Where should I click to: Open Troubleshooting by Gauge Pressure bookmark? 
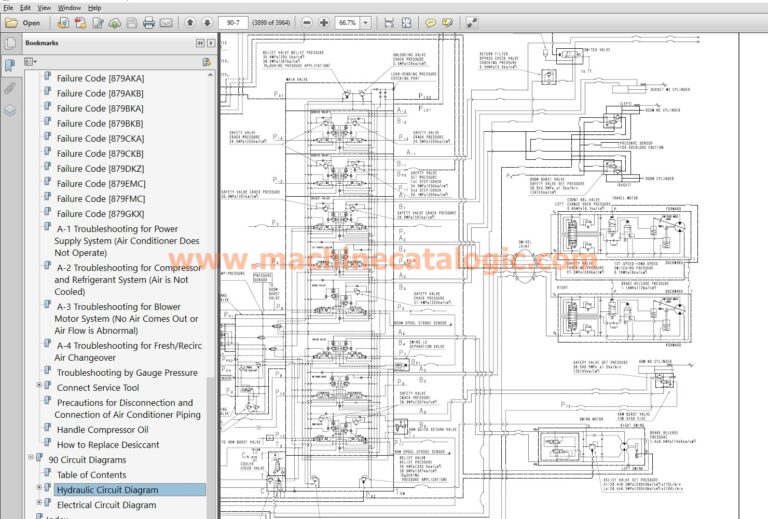click(127, 373)
